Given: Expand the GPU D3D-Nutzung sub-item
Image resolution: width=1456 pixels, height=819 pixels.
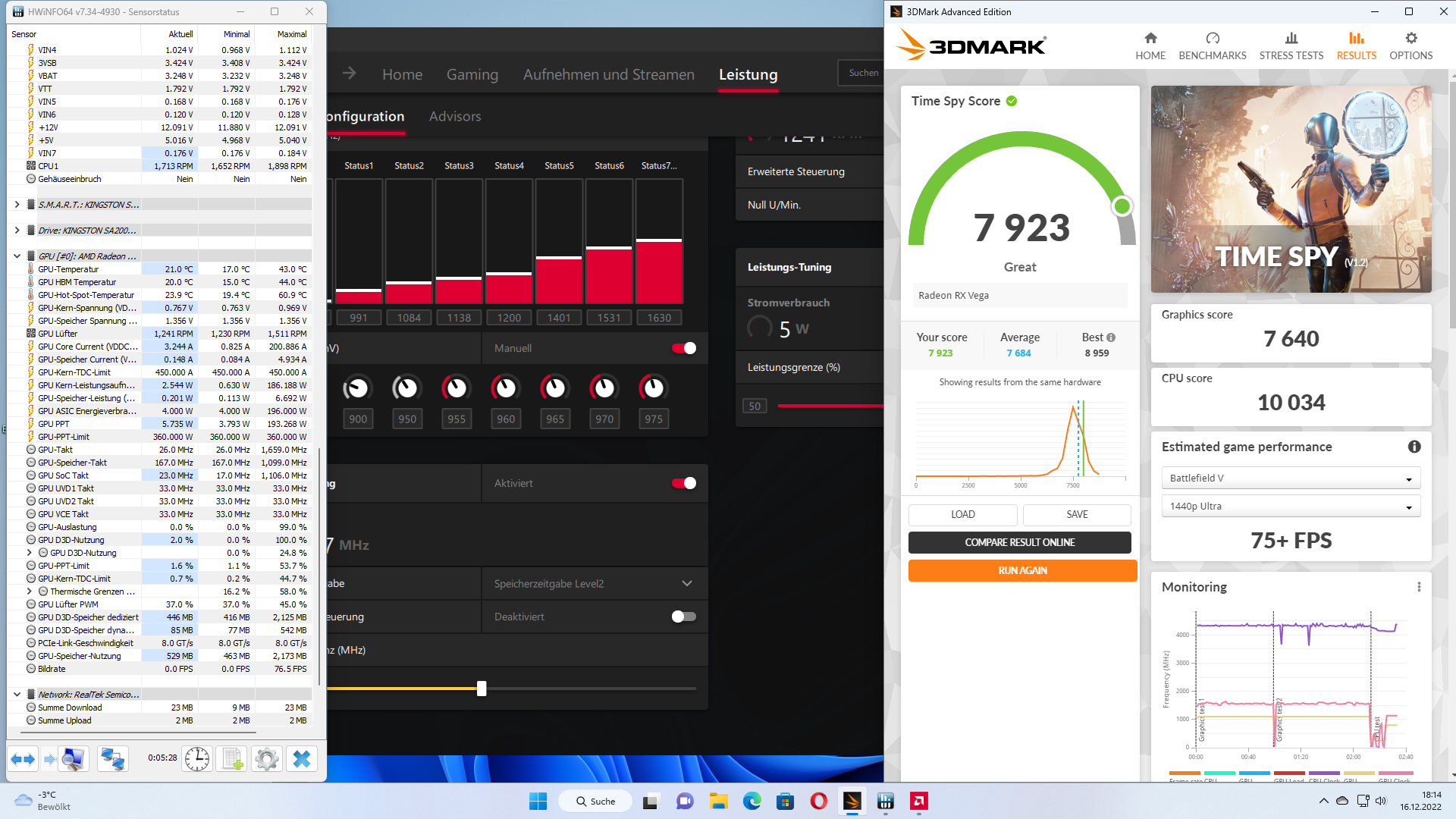Looking at the screenshot, I should [29, 553].
